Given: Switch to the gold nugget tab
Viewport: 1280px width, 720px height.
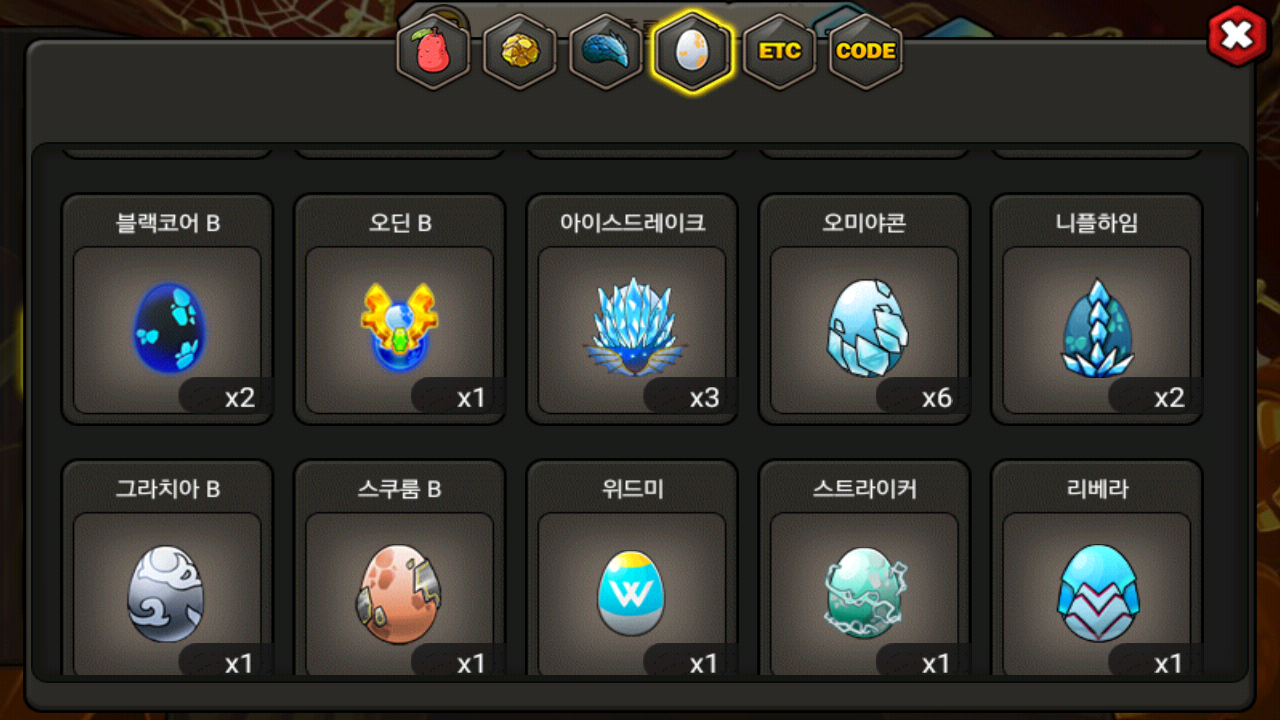Looking at the screenshot, I should tap(520, 51).
